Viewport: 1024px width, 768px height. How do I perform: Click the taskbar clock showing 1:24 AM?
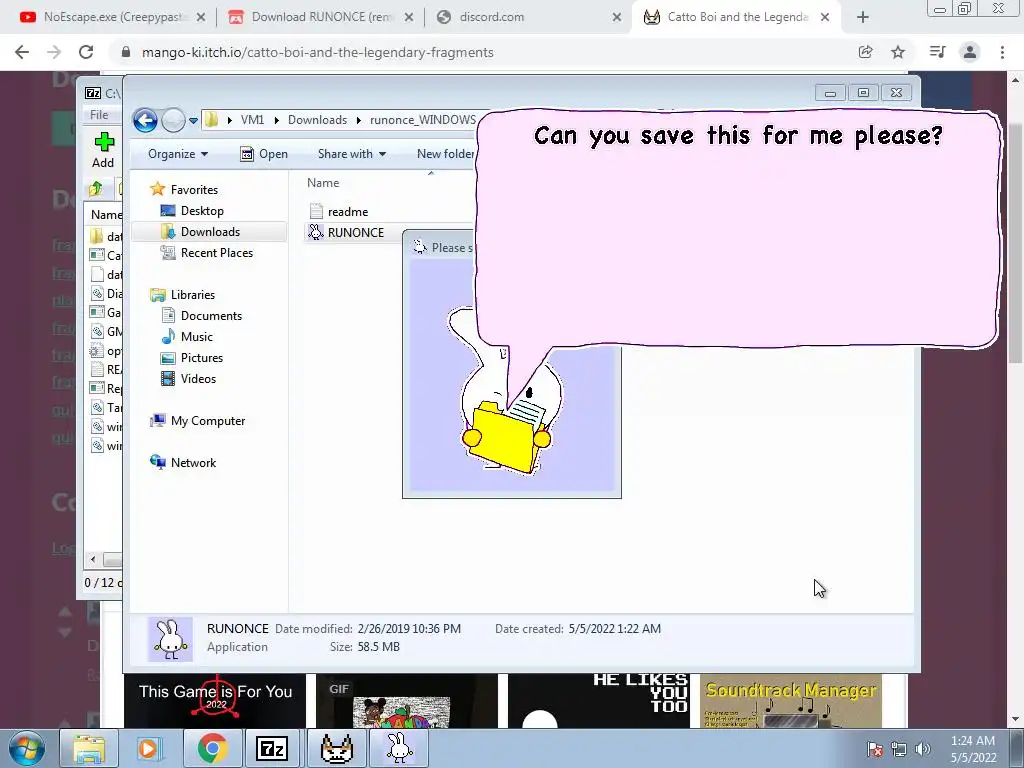[973, 749]
